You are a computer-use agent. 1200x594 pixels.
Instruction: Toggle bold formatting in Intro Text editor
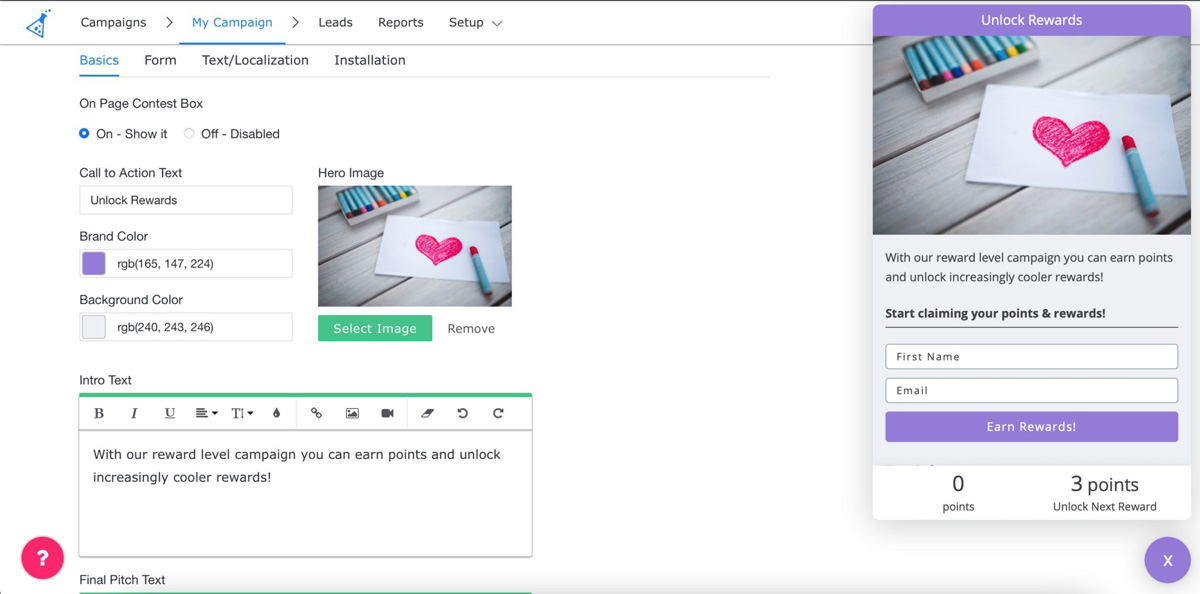point(99,413)
